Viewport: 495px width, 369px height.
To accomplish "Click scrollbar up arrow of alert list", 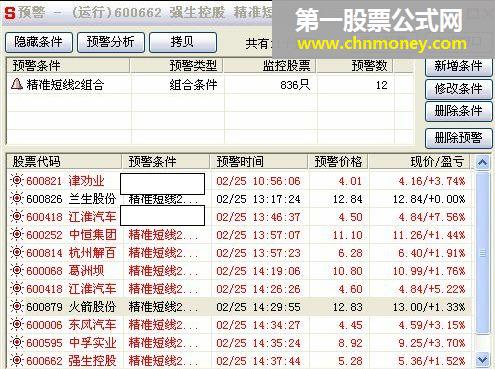I will click(x=482, y=163).
